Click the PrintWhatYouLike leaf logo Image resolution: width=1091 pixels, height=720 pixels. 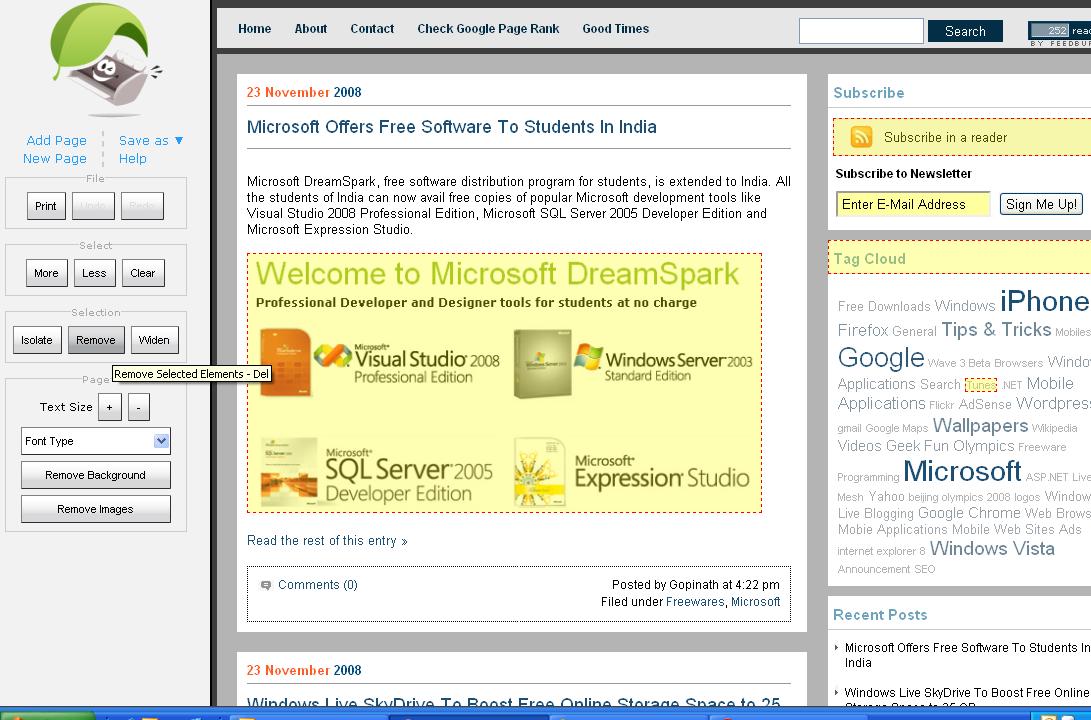pos(102,59)
